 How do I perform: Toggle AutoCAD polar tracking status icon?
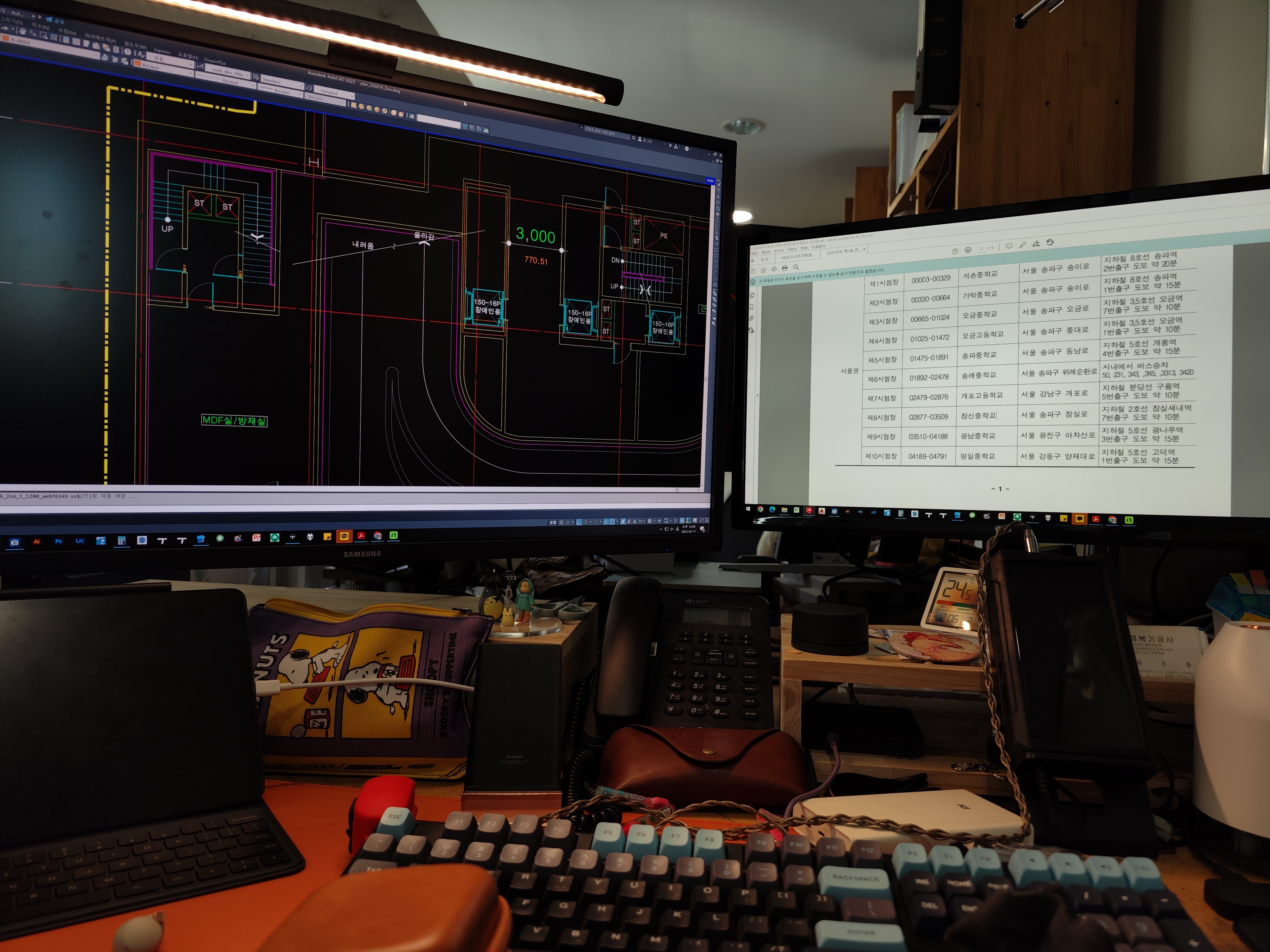click(x=586, y=522)
